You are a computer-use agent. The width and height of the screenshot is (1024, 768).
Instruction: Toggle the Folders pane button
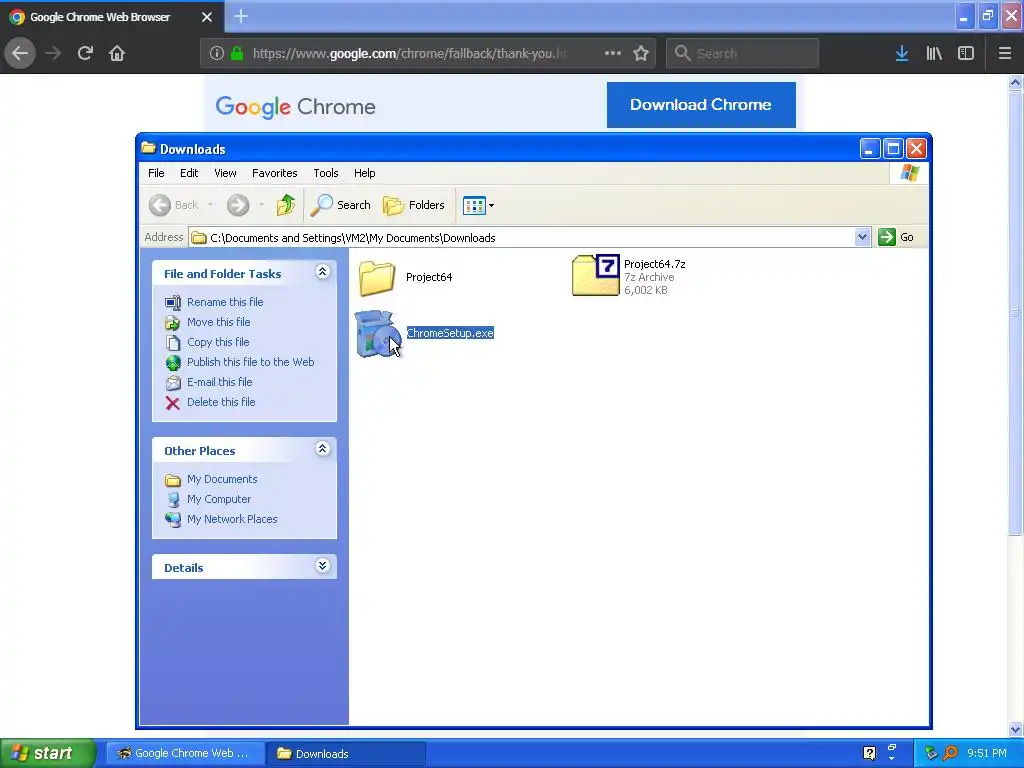pyautogui.click(x=413, y=205)
